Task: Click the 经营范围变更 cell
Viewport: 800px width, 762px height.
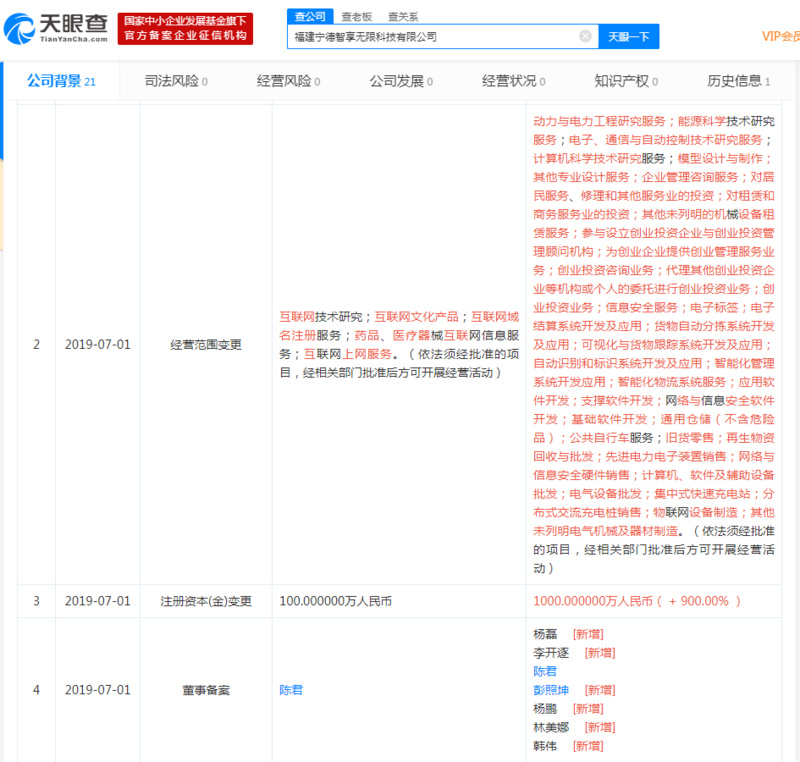Action: pyautogui.click(x=206, y=345)
